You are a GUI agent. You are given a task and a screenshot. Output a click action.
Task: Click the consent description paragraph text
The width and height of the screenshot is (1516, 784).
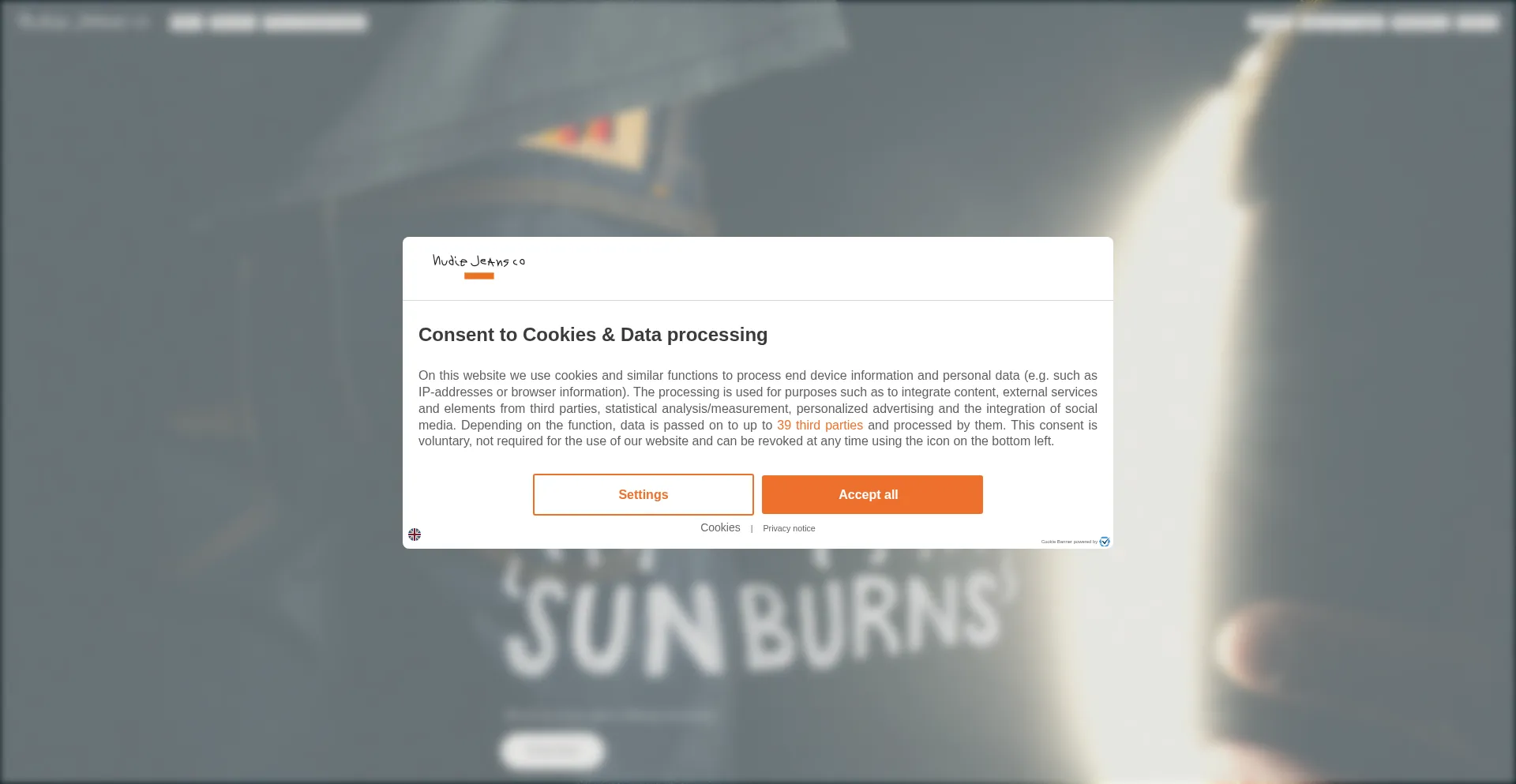pyautogui.click(x=758, y=408)
